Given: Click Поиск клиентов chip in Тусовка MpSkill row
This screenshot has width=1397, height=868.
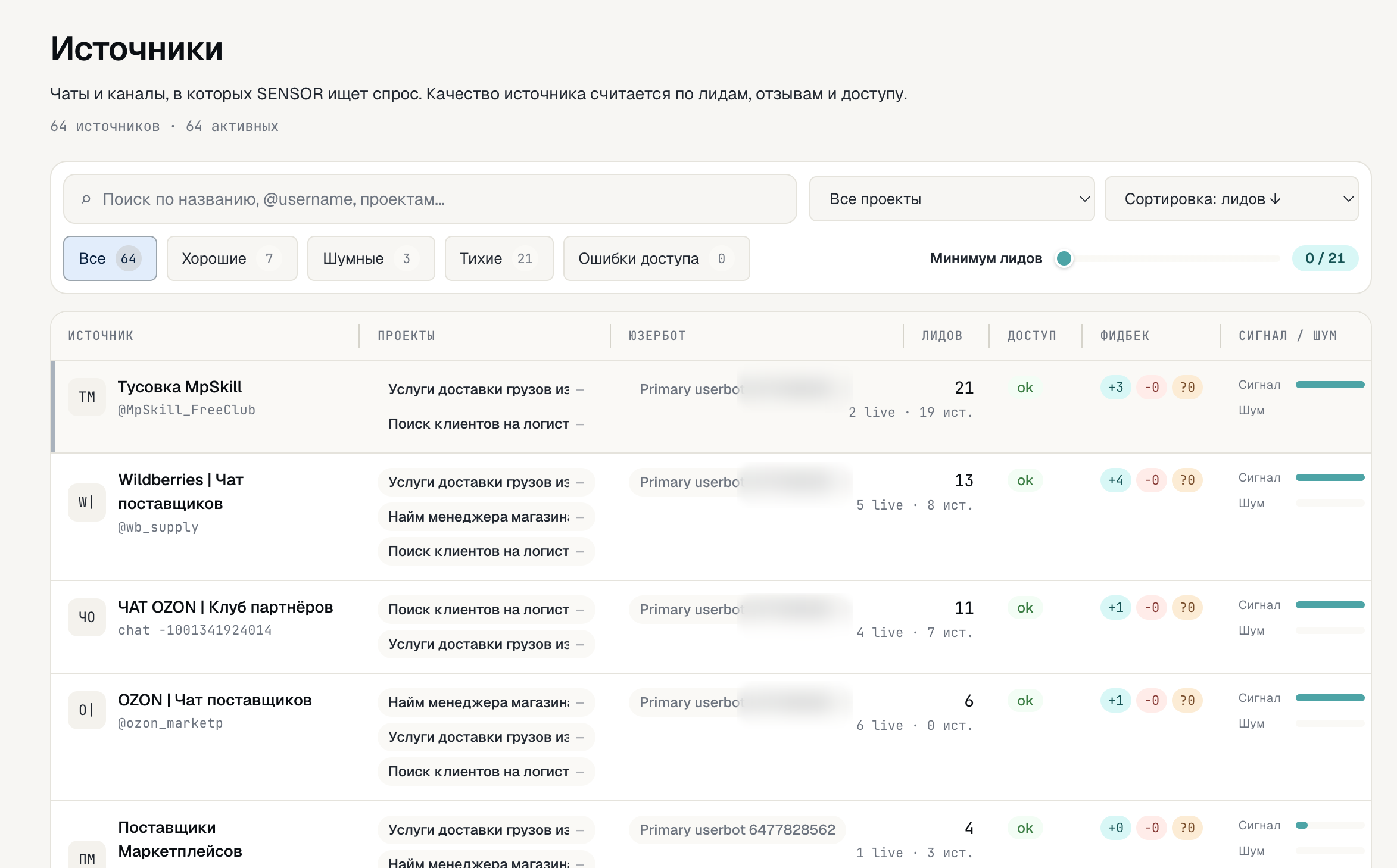Looking at the screenshot, I should (x=487, y=424).
